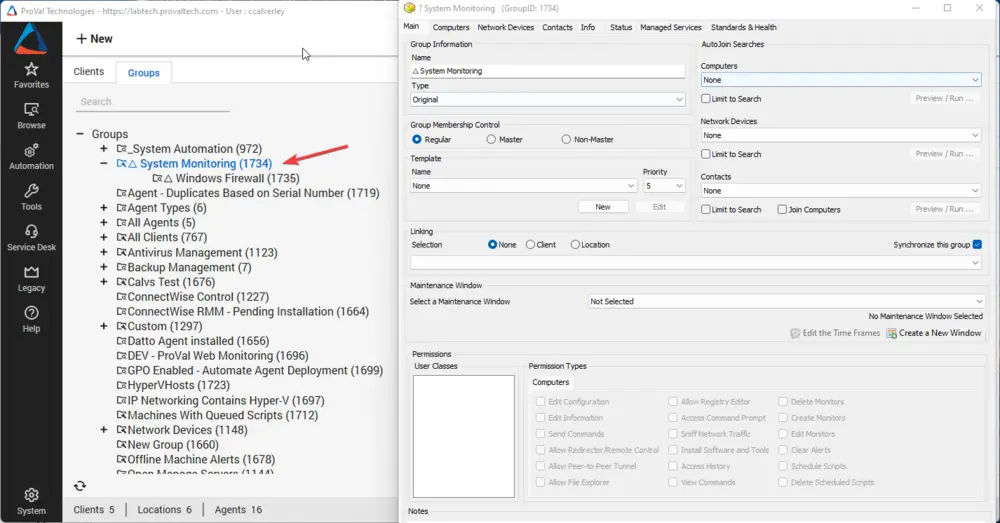Select Location linking radio button
The image size is (1000, 523).
pyautogui.click(x=575, y=244)
